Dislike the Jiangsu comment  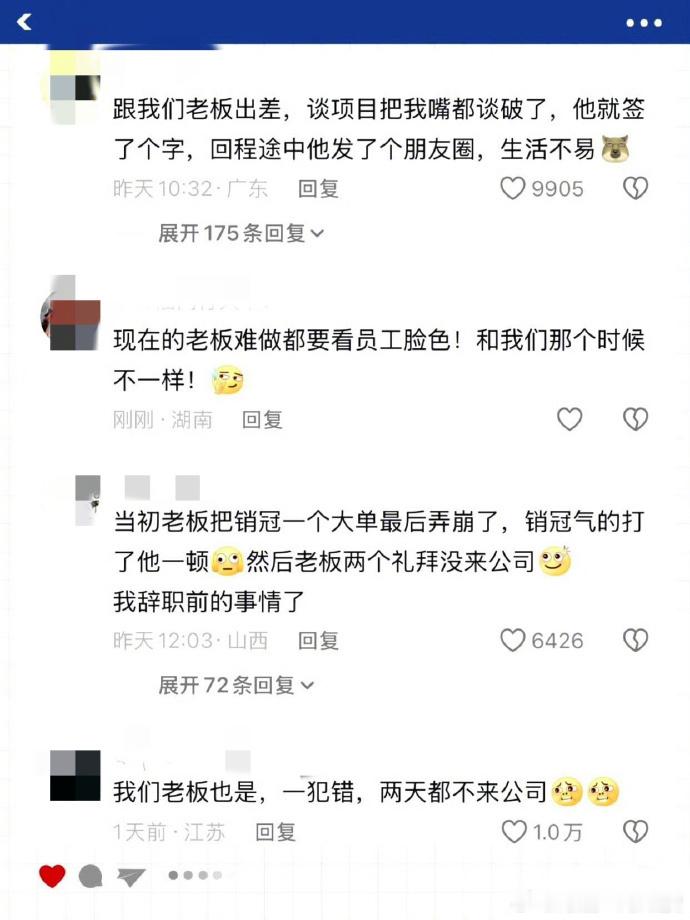(x=635, y=831)
